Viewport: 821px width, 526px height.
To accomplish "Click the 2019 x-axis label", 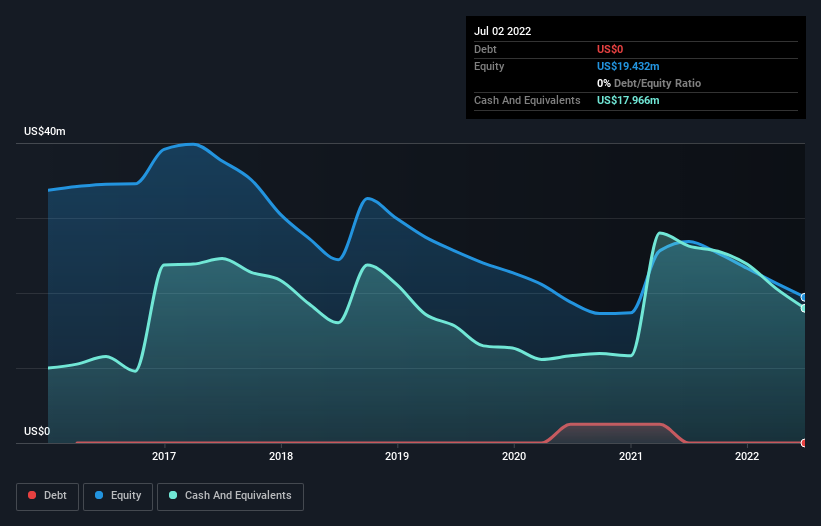I will [397, 456].
